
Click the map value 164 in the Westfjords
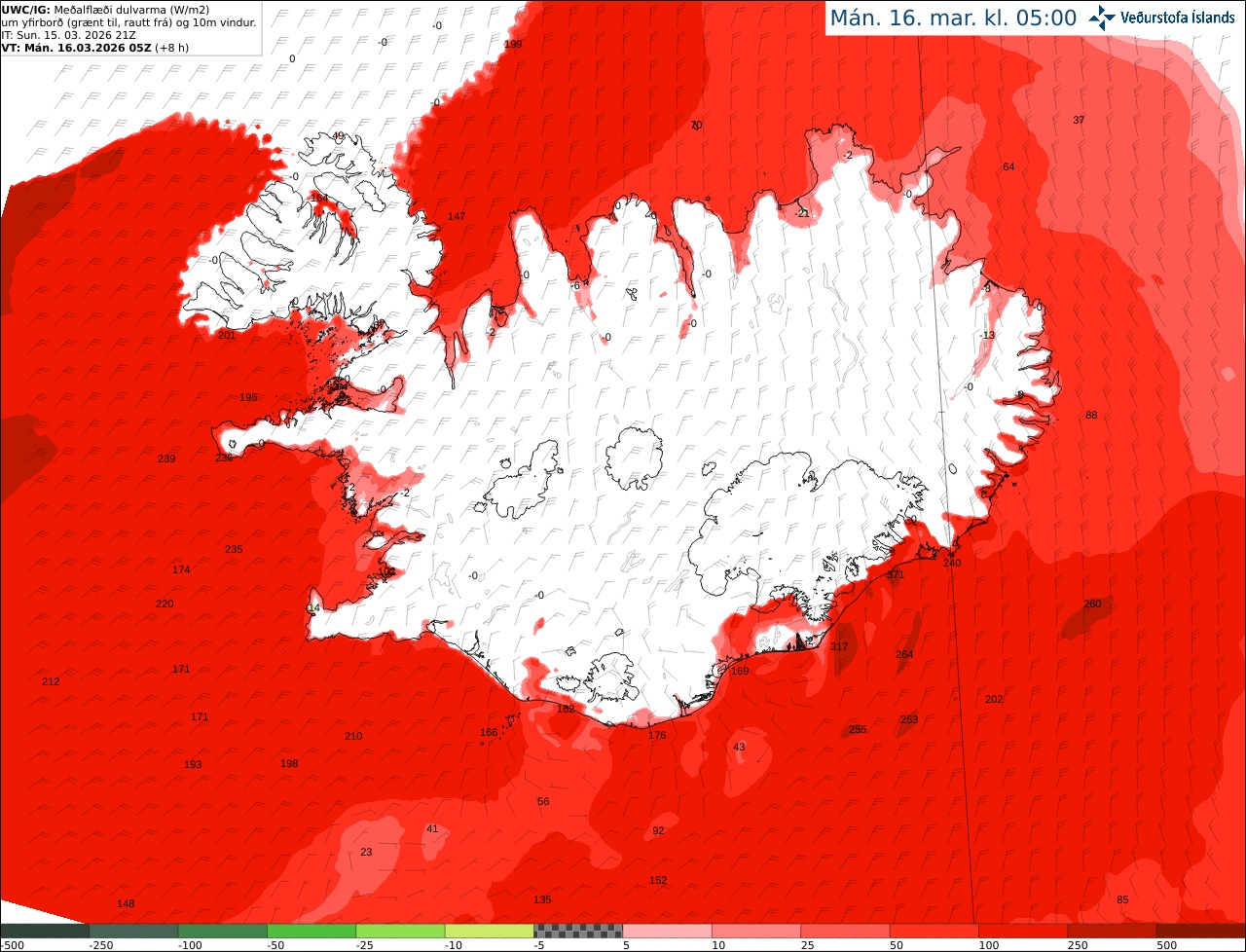[x=319, y=198]
